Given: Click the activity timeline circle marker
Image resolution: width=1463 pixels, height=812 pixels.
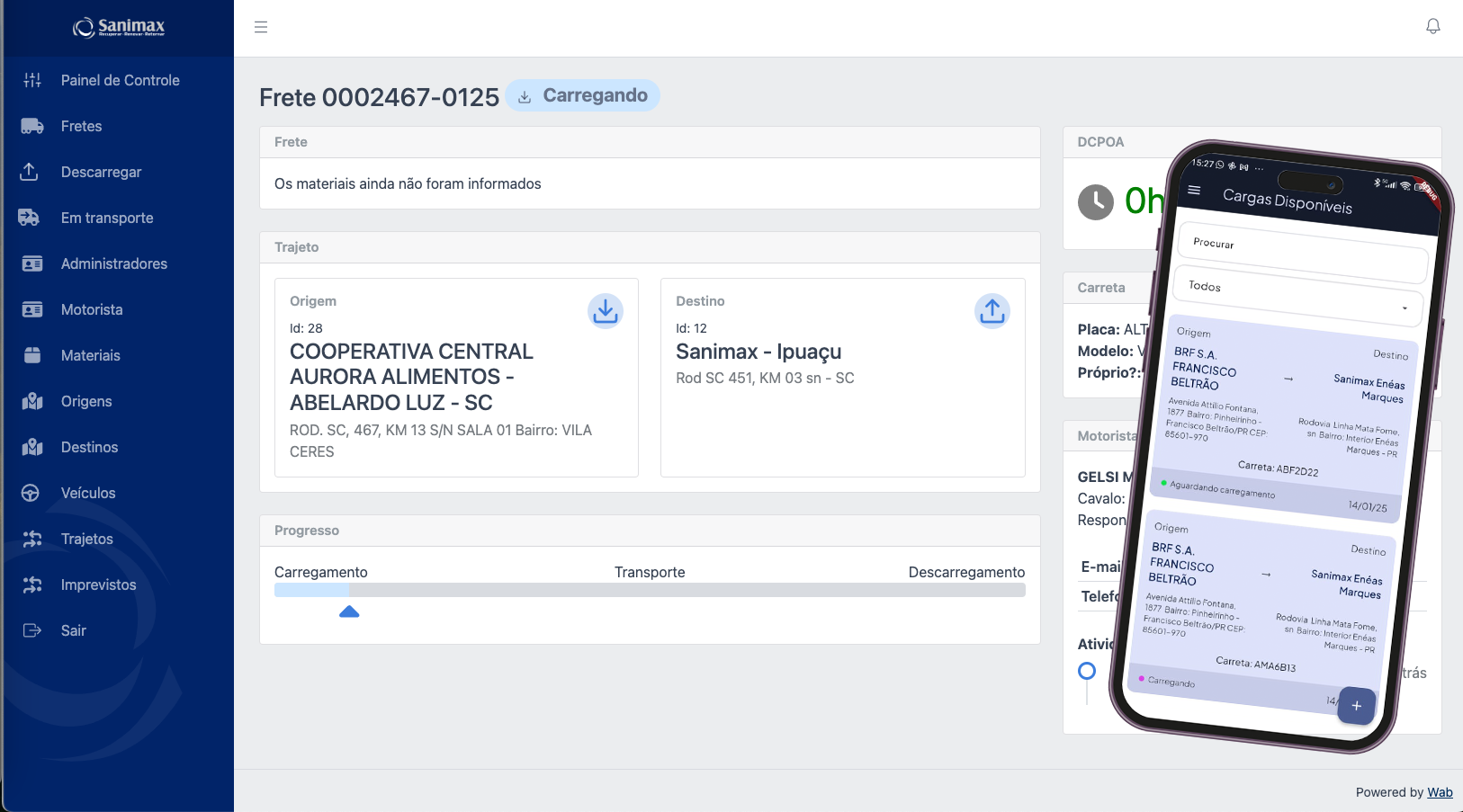Looking at the screenshot, I should (1087, 671).
